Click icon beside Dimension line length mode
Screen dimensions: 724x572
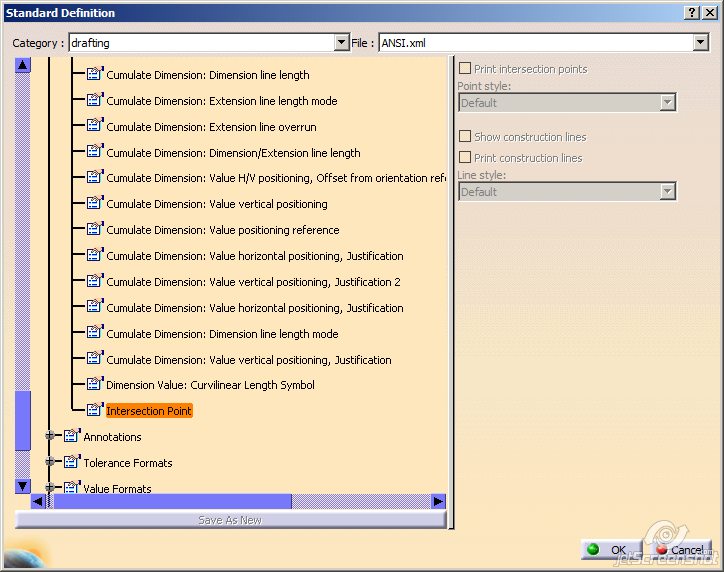point(95,332)
